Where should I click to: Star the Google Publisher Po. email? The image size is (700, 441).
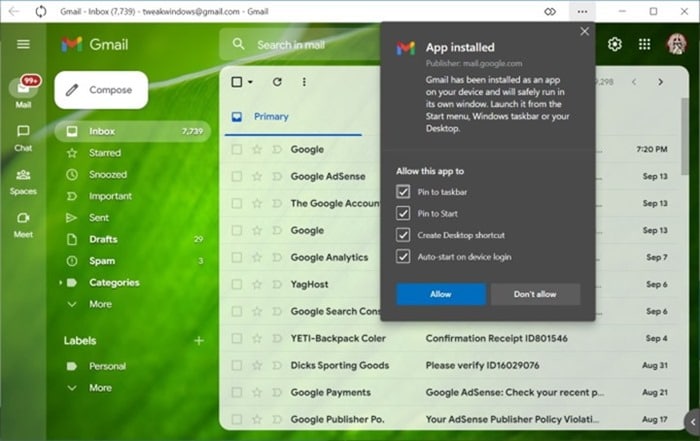coord(257,420)
